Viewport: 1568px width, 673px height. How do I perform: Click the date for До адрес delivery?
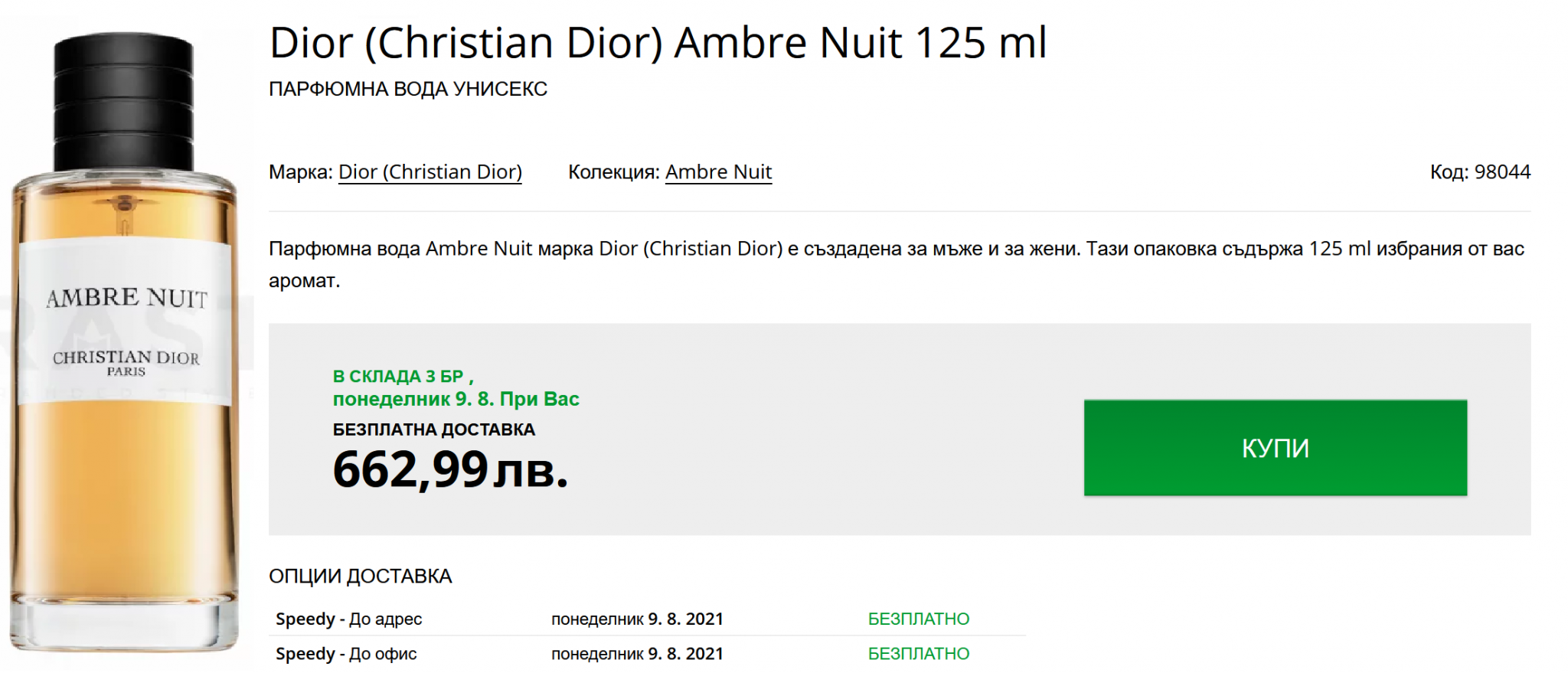637,619
